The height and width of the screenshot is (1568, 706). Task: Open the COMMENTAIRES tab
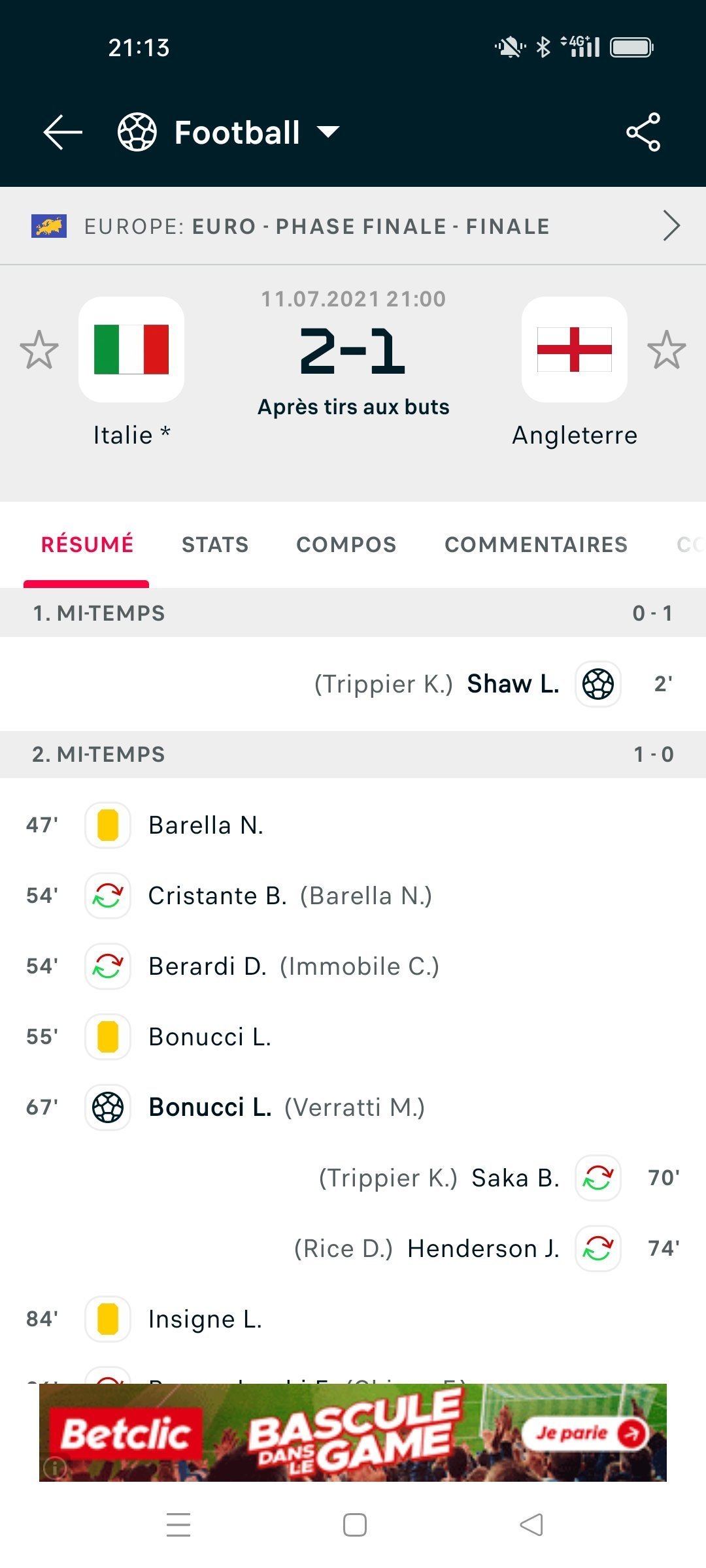click(x=536, y=544)
